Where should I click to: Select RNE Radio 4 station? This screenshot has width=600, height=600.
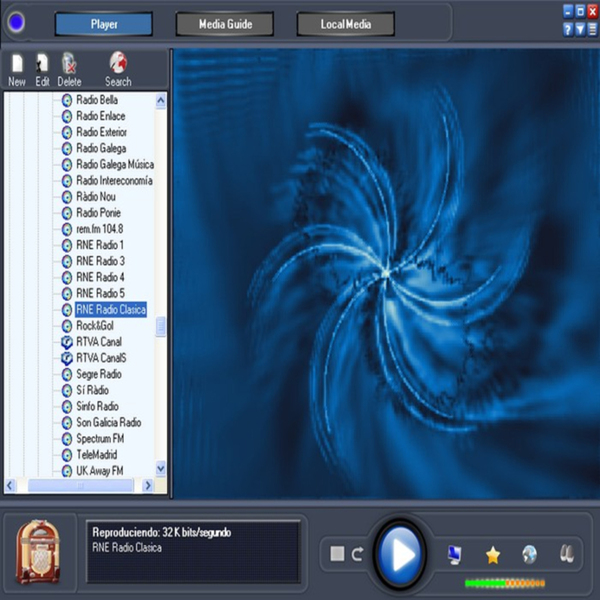(x=100, y=277)
